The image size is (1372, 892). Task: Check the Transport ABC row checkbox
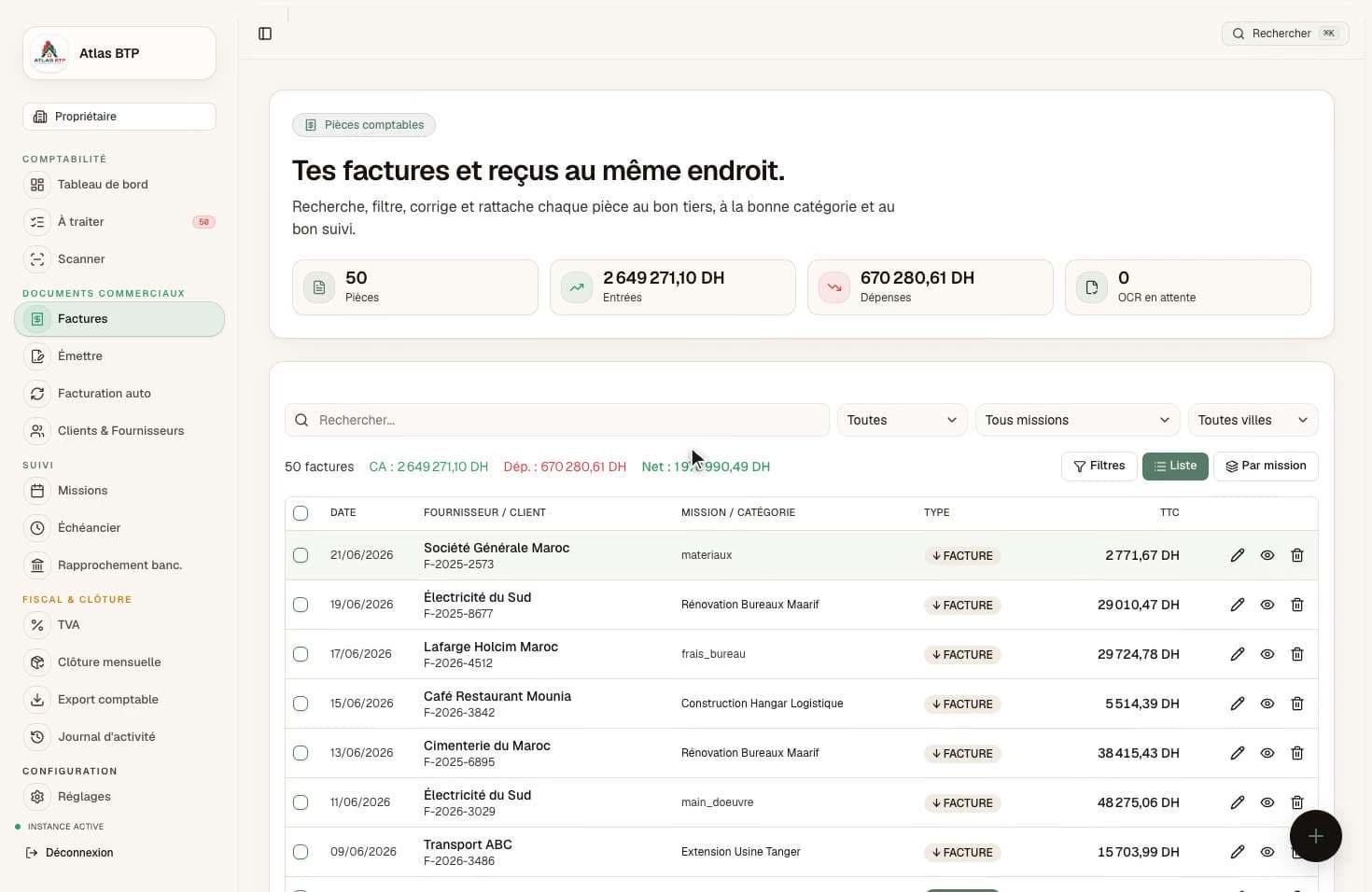[x=301, y=852]
